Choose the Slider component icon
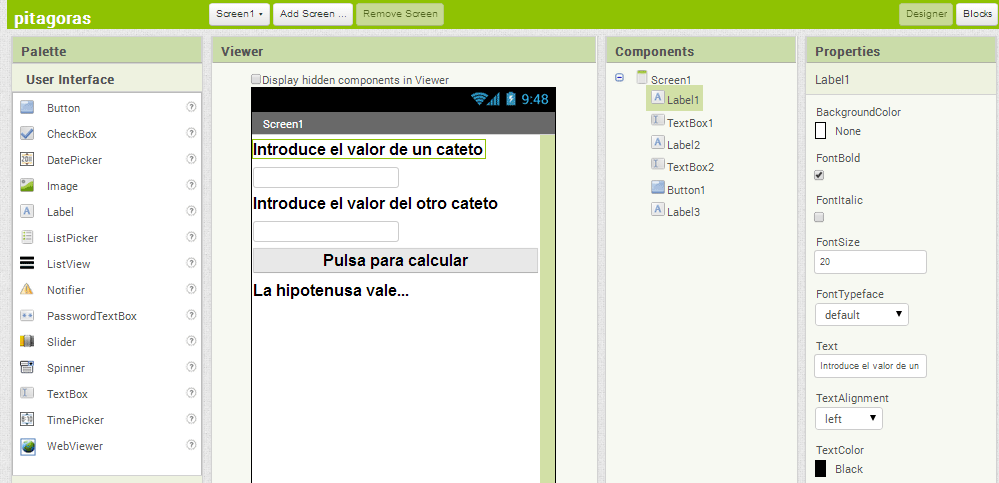The width and height of the screenshot is (999, 483). [27, 342]
